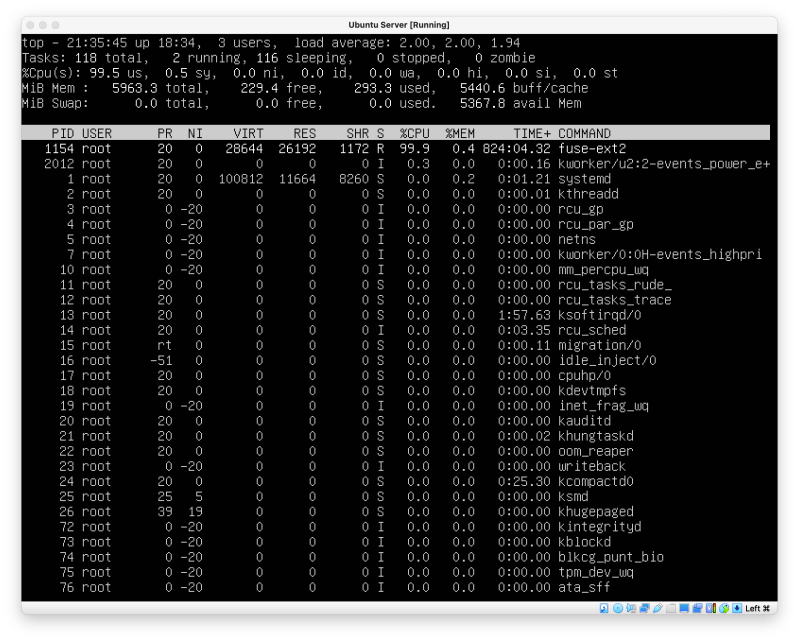Select the mm_percpu_wq command
Screen dimensions: 799x641
[x=603, y=270]
